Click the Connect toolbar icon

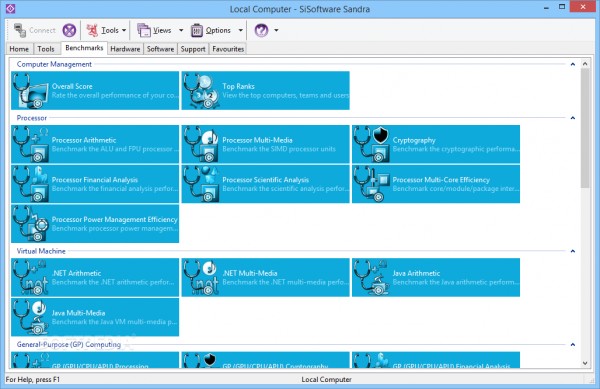coord(20,30)
